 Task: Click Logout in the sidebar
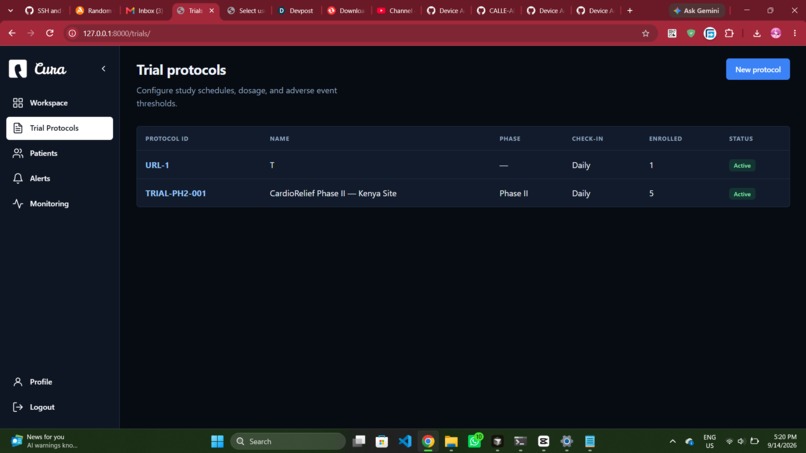pos(60,407)
